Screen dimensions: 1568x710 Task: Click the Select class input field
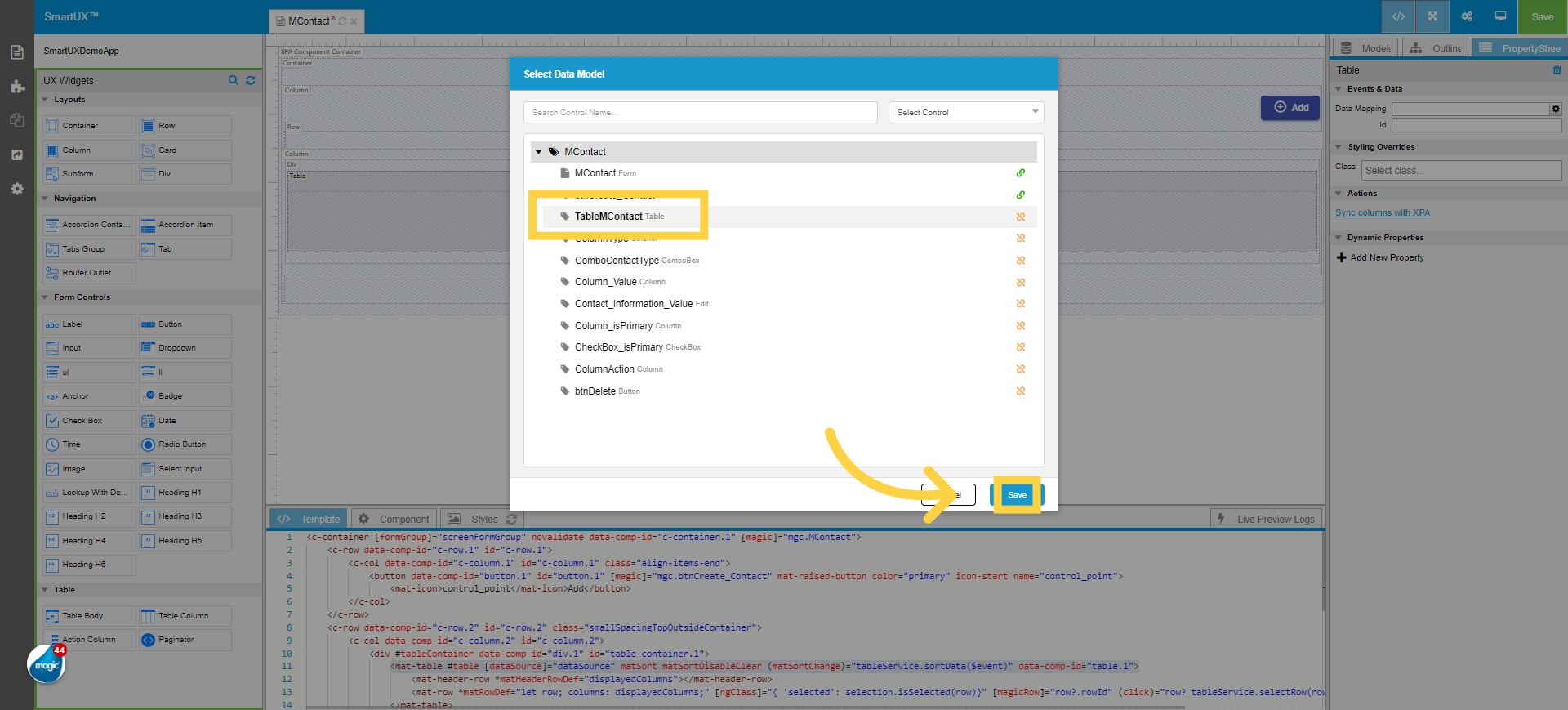click(x=1461, y=171)
